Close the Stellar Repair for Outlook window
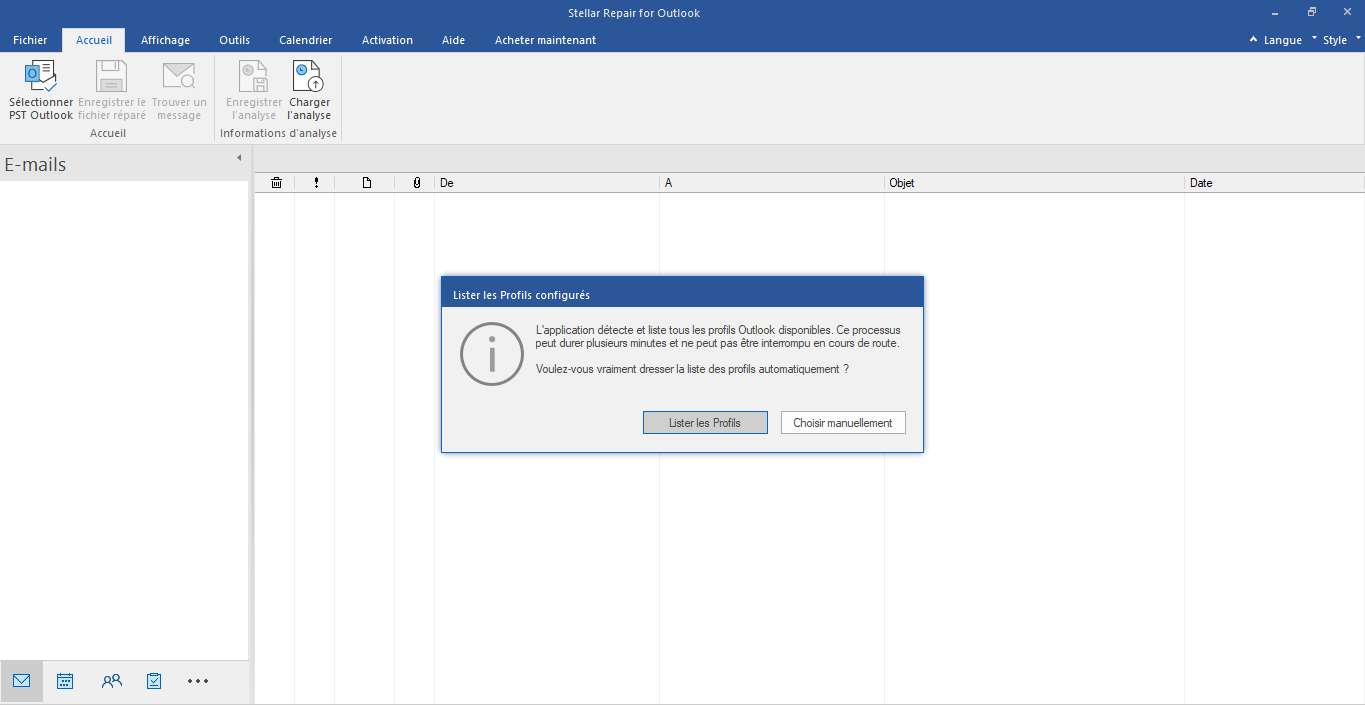 pyautogui.click(x=1346, y=13)
